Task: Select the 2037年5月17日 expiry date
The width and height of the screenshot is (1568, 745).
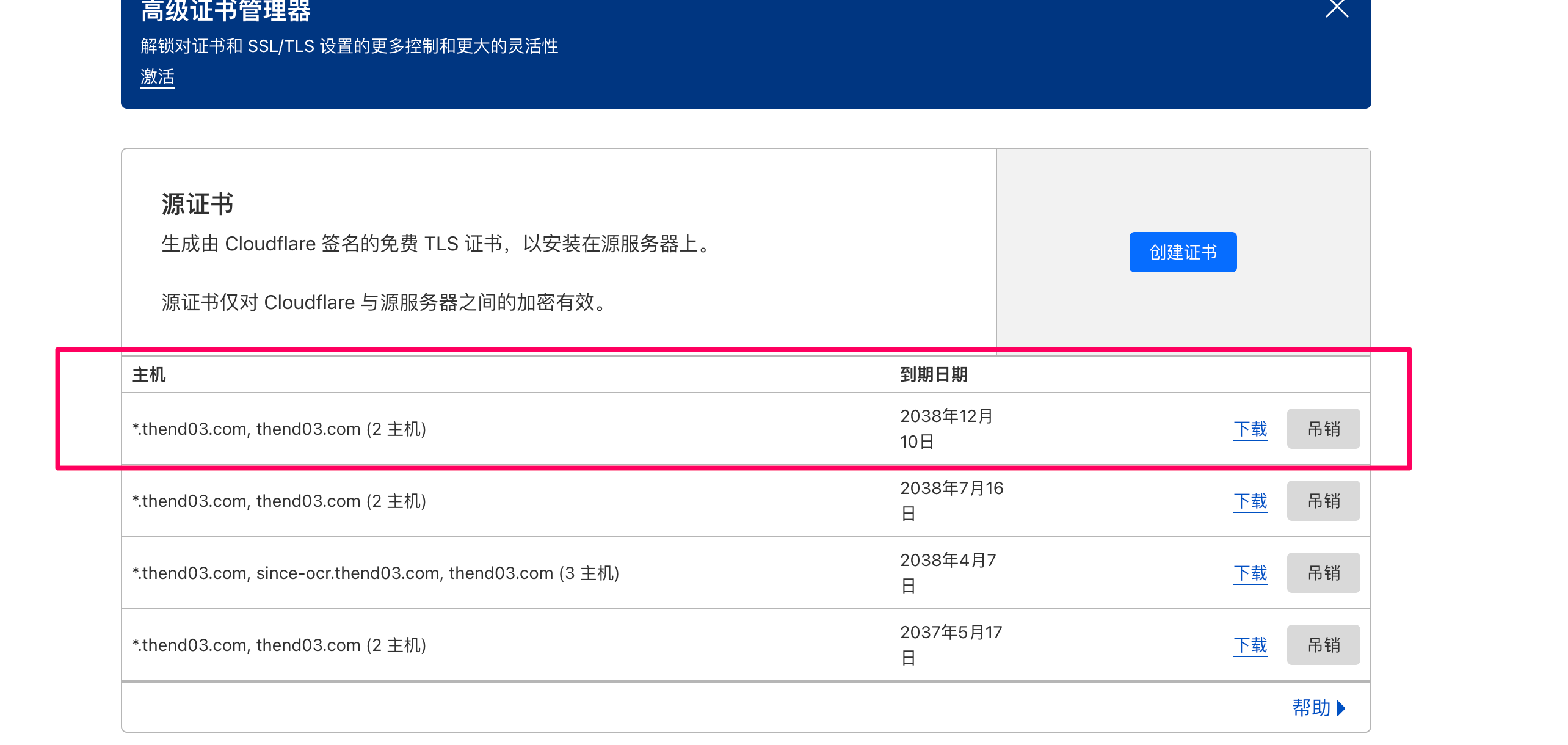Action: [x=951, y=645]
